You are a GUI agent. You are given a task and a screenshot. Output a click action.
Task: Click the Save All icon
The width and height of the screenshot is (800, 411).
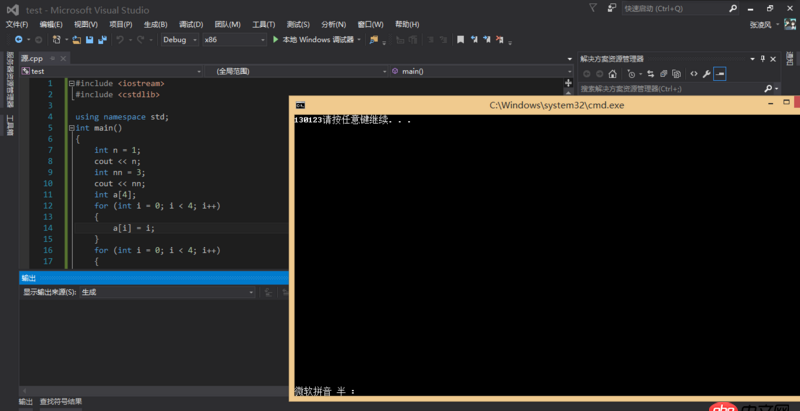pyautogui.click(x=103, y=40)
